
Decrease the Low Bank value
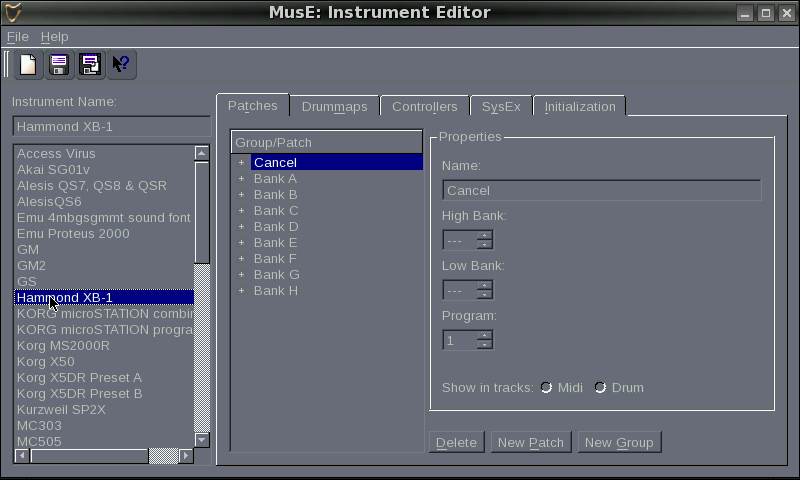(x=485, y=294)
